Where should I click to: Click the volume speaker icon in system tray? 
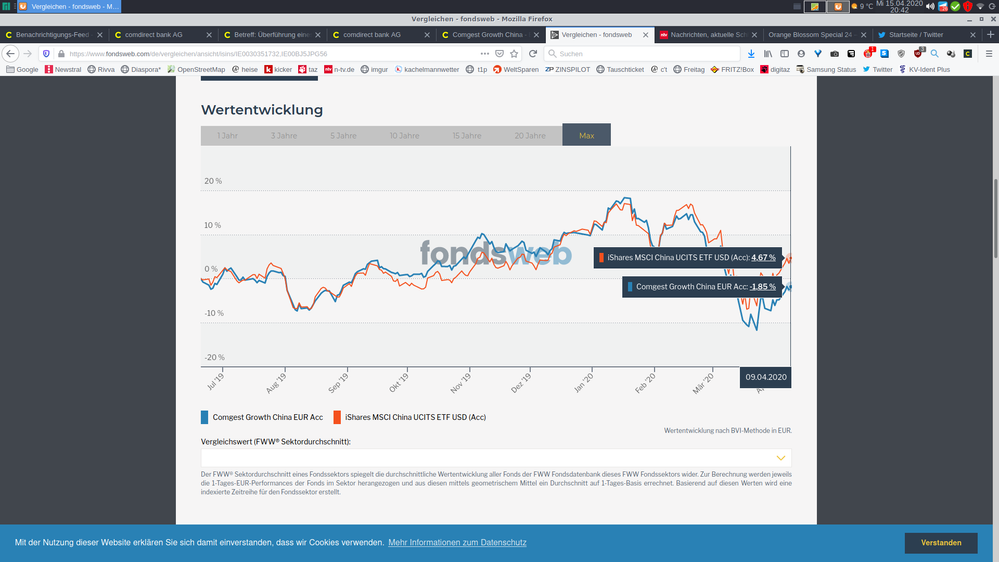[x=929, y=7]
